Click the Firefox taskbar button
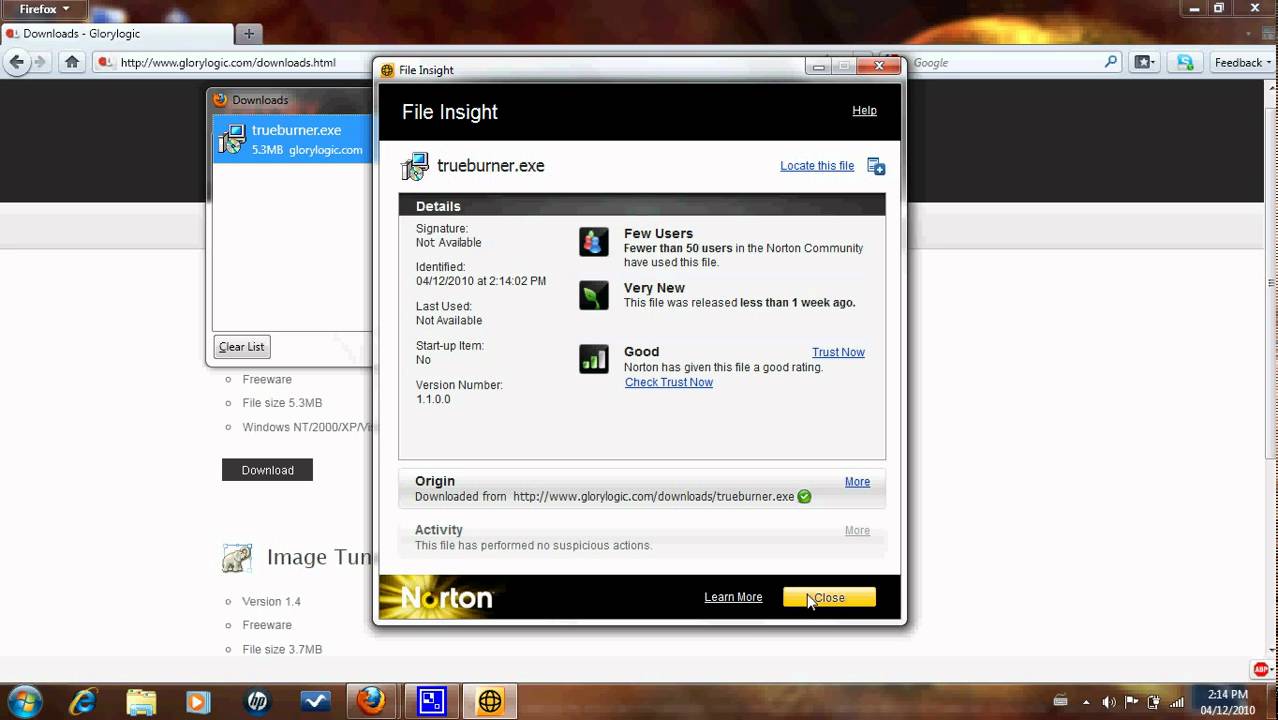Image resolution: width=1278 pixels, height=720 pixels. tap(372, 701)
